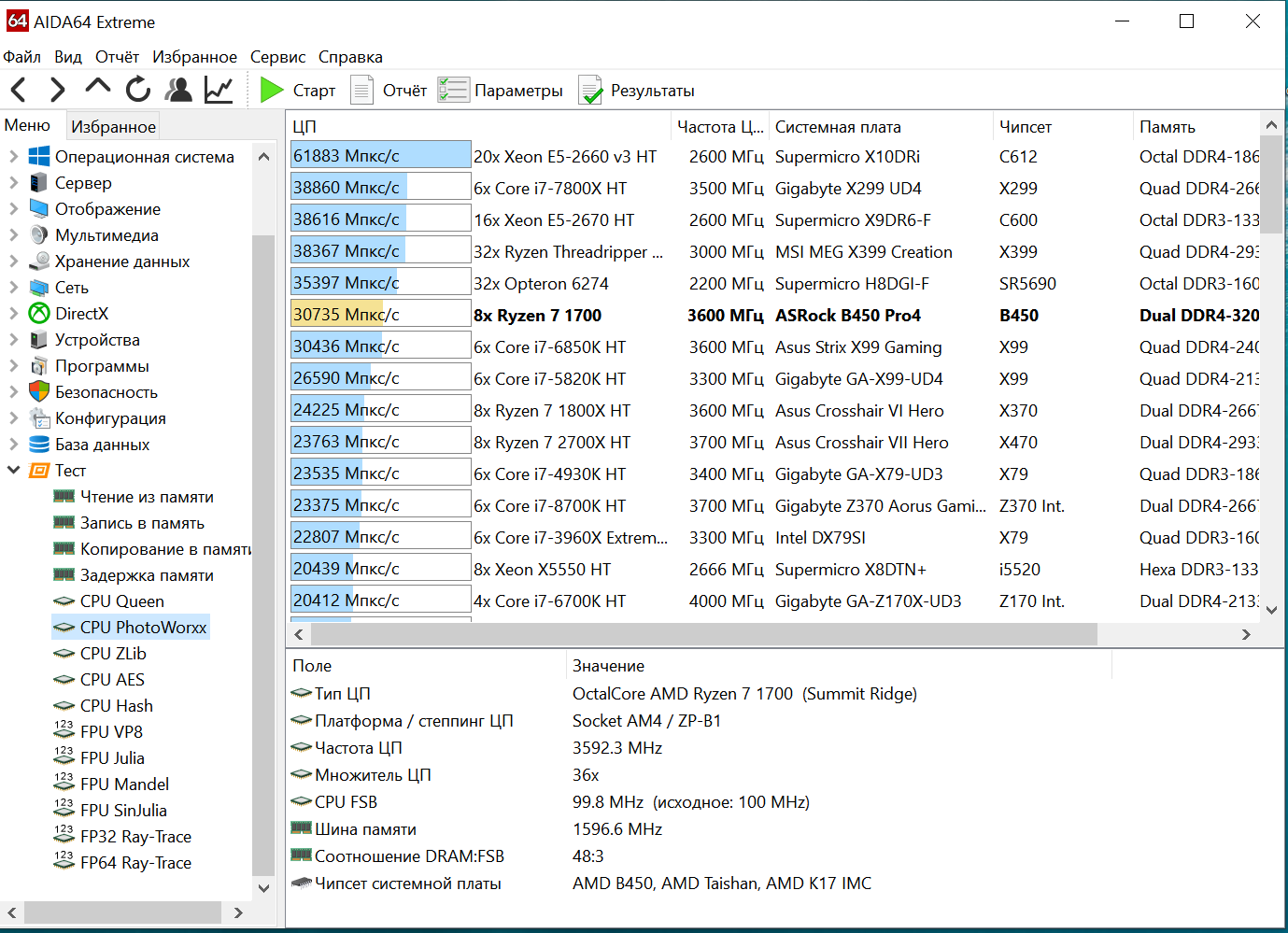Screen dimensions: 1288x933
Task: Open the user profile toolbar icon
Action: tap(178, 90)
